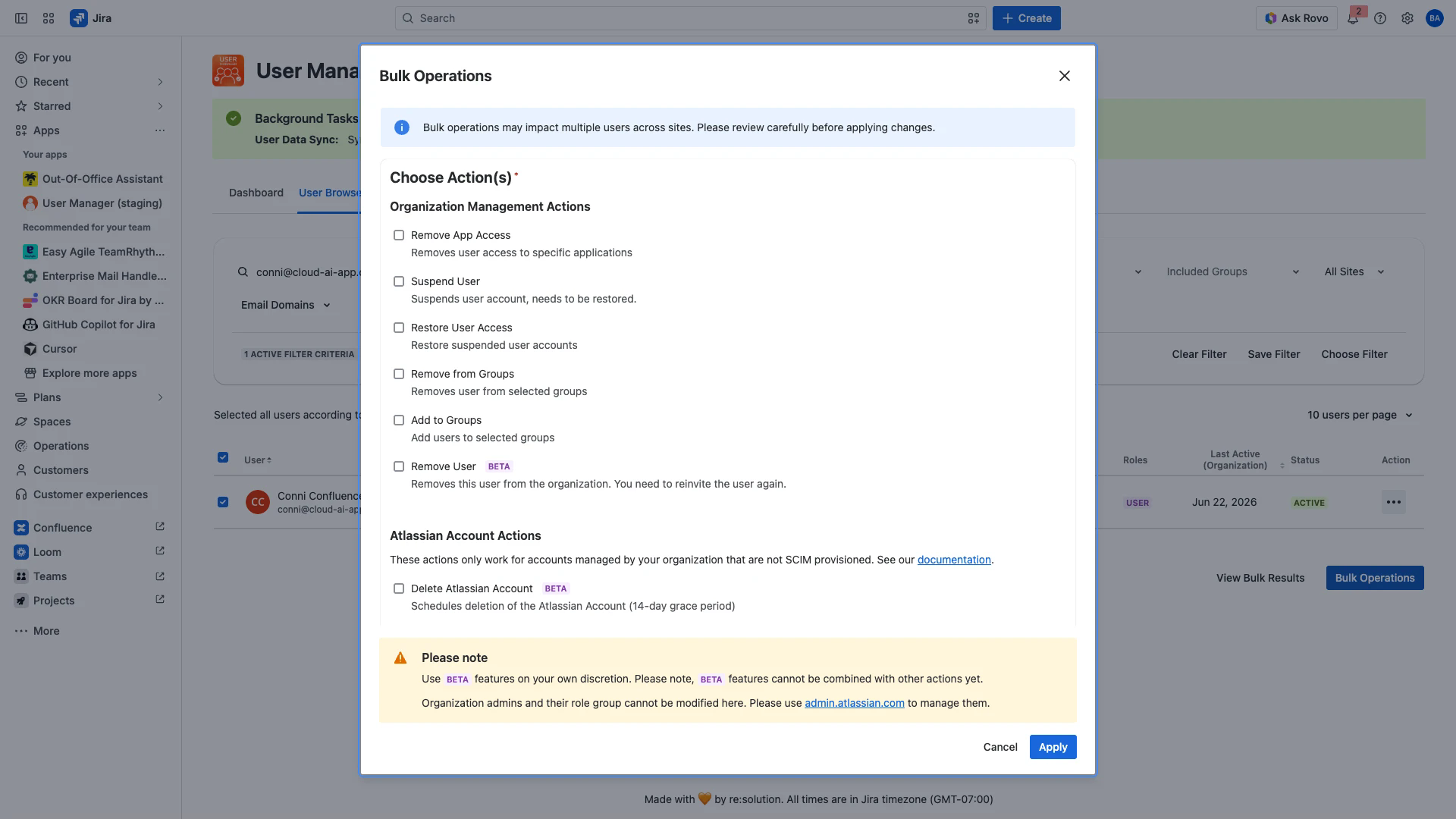Open notifications bell icon
Screen dimensions: 1456x819
pos(1353,18)
